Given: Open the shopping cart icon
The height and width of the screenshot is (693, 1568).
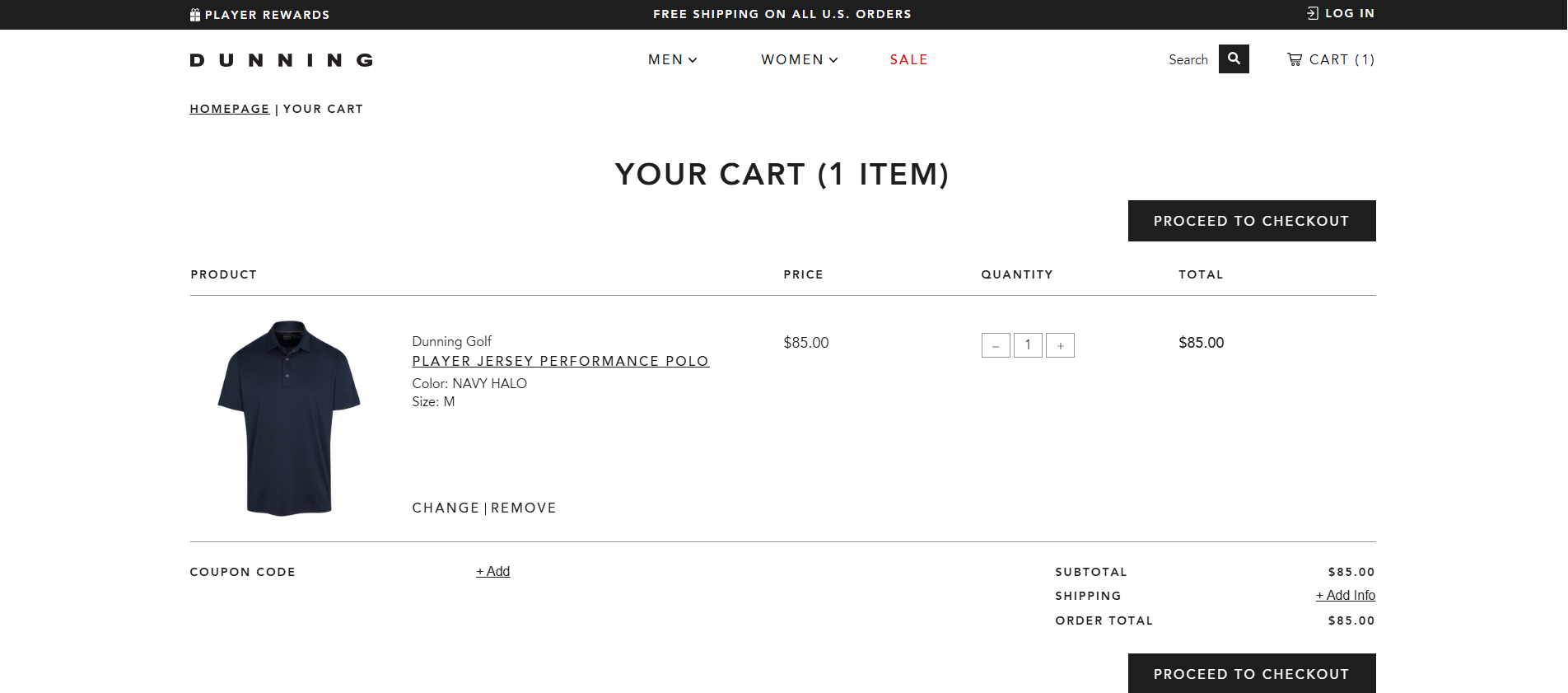Looking at the screenshot, I should (1295, 59).
